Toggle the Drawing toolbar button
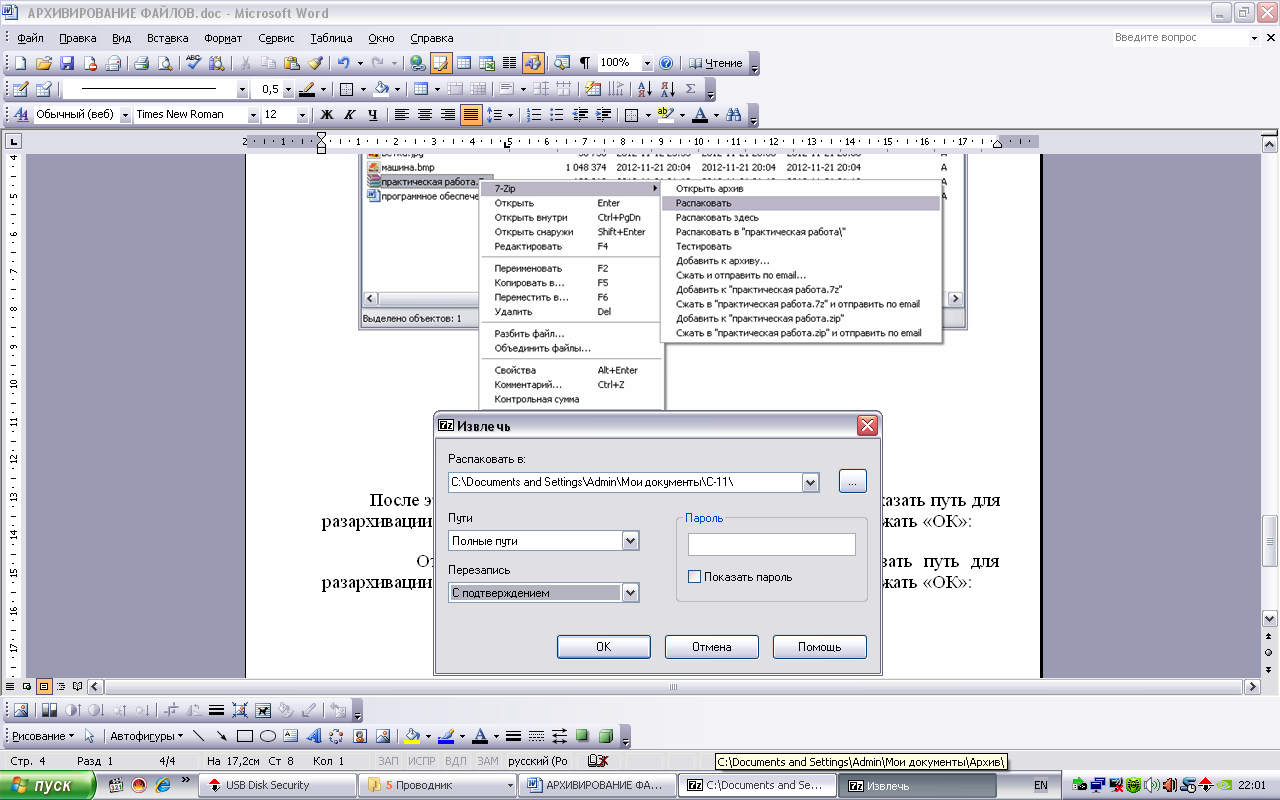 (x=532, y=63)
